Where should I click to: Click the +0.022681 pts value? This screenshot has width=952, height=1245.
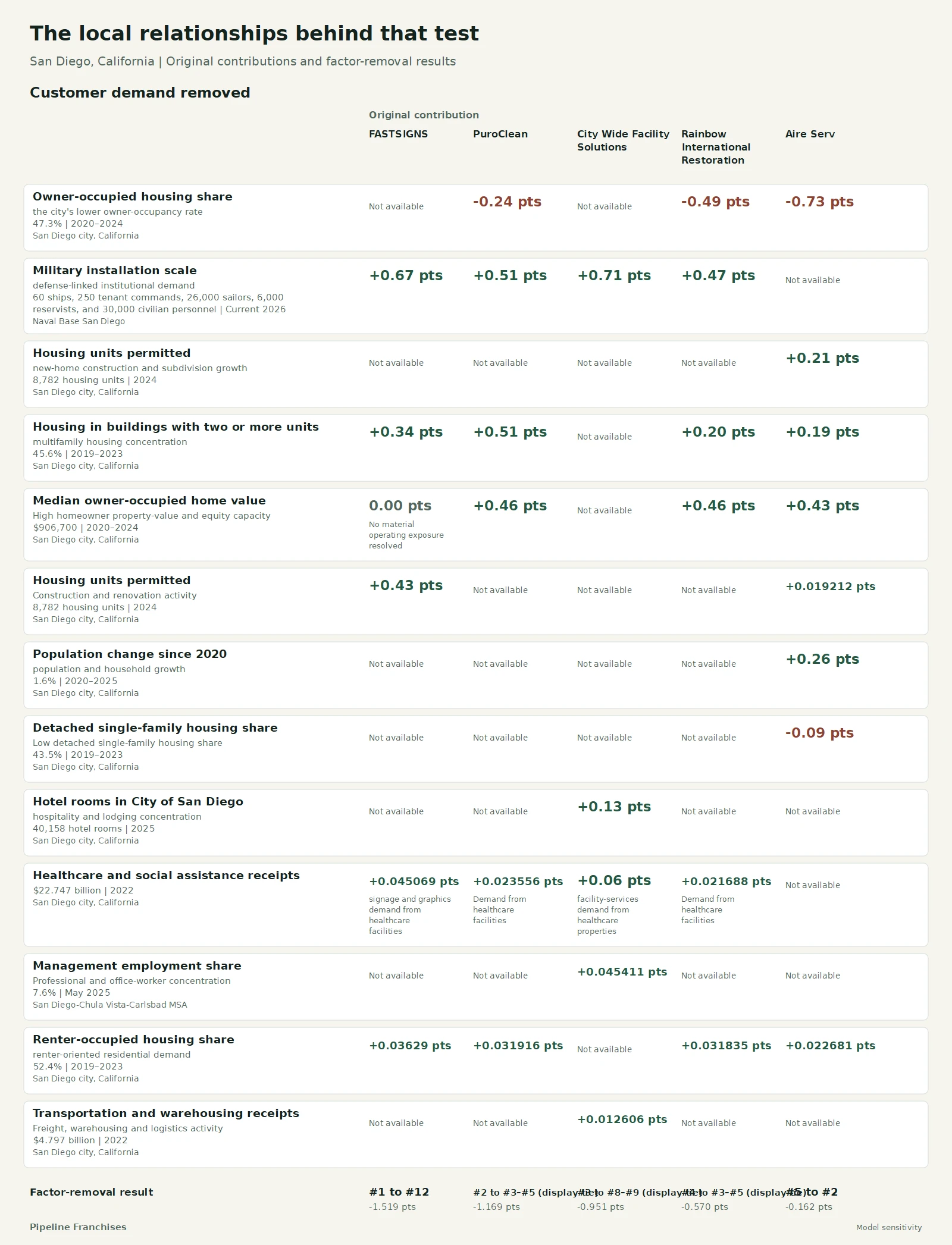tap(830, 1045)
